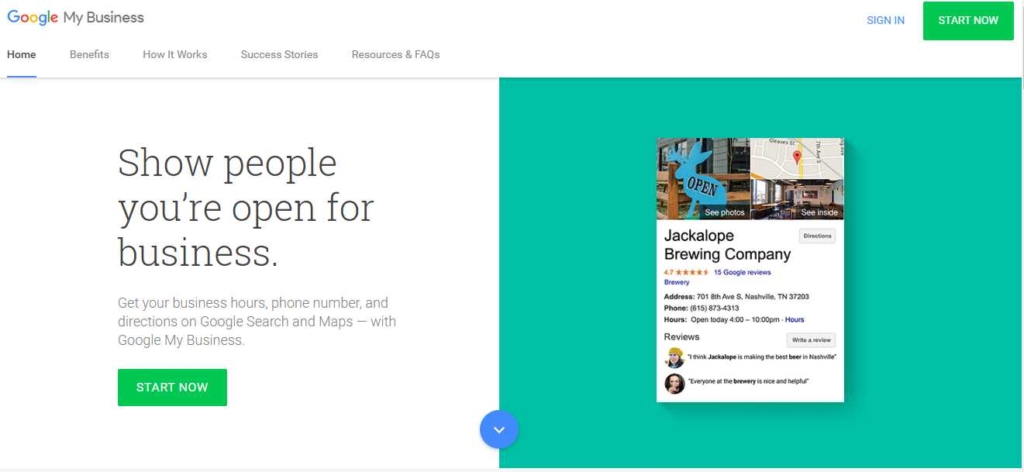This screenshot has height=472, width=1024.
Task: Click the Jackalope Brewing Company title
Action: 728,245
